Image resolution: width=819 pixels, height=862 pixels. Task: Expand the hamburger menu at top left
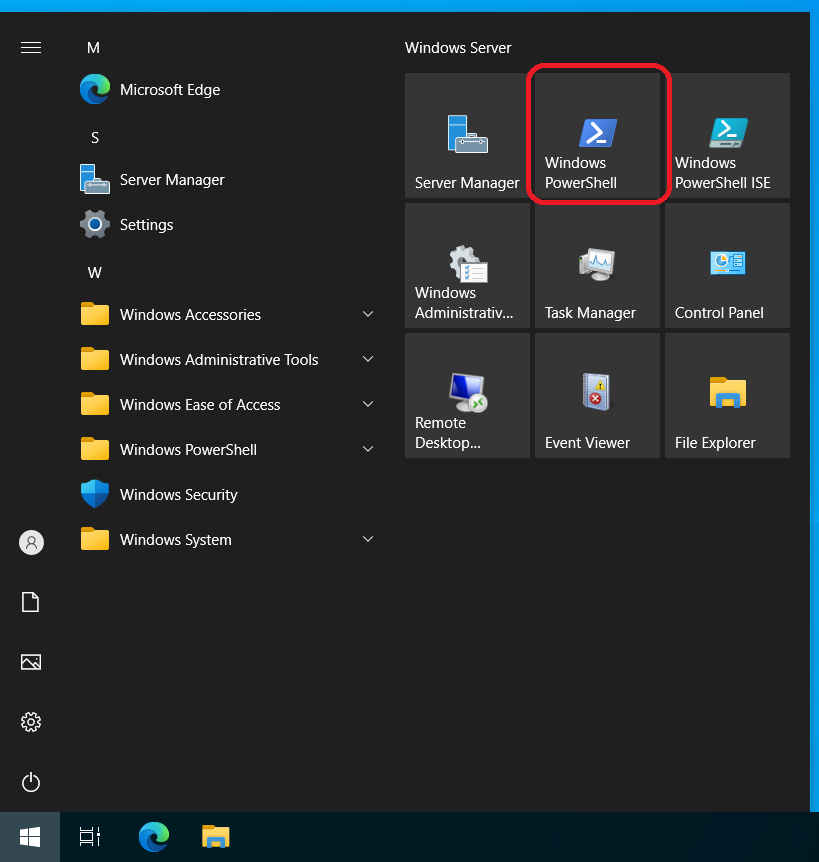click(x=31, y=48)
